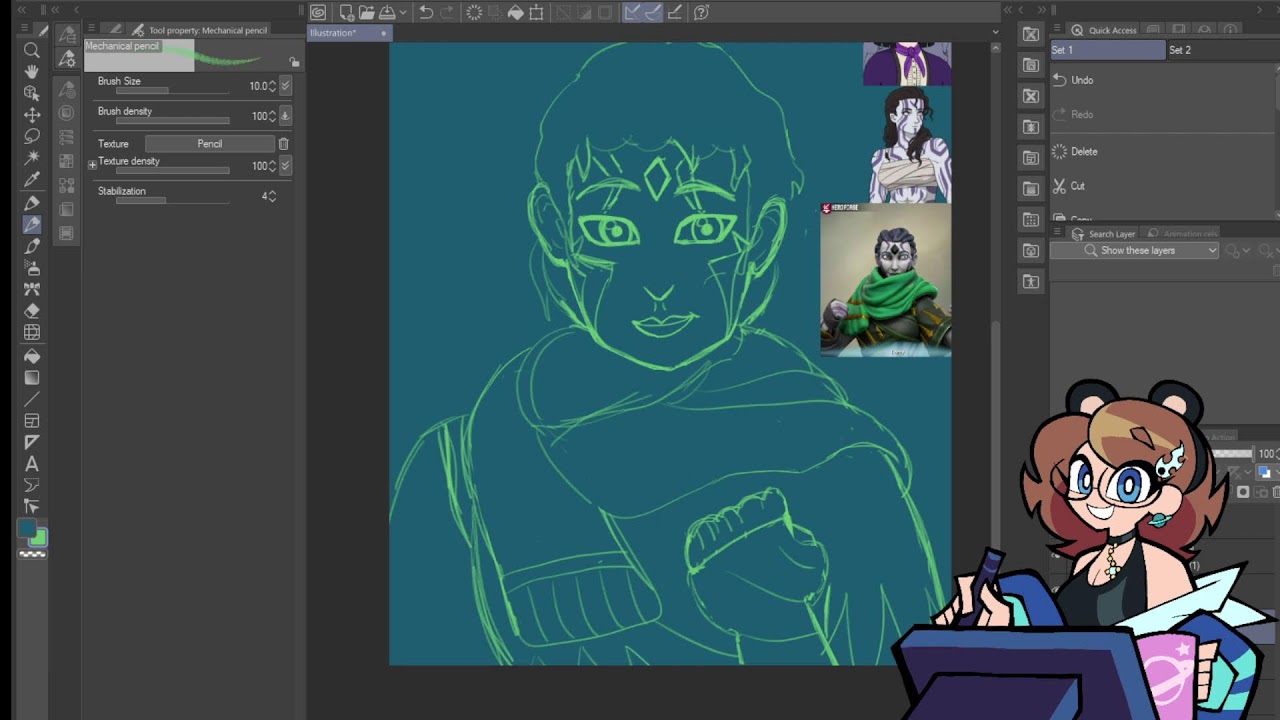1280x720 pixels.
Task: Select the Pen tool
Action: click(32, 203)
